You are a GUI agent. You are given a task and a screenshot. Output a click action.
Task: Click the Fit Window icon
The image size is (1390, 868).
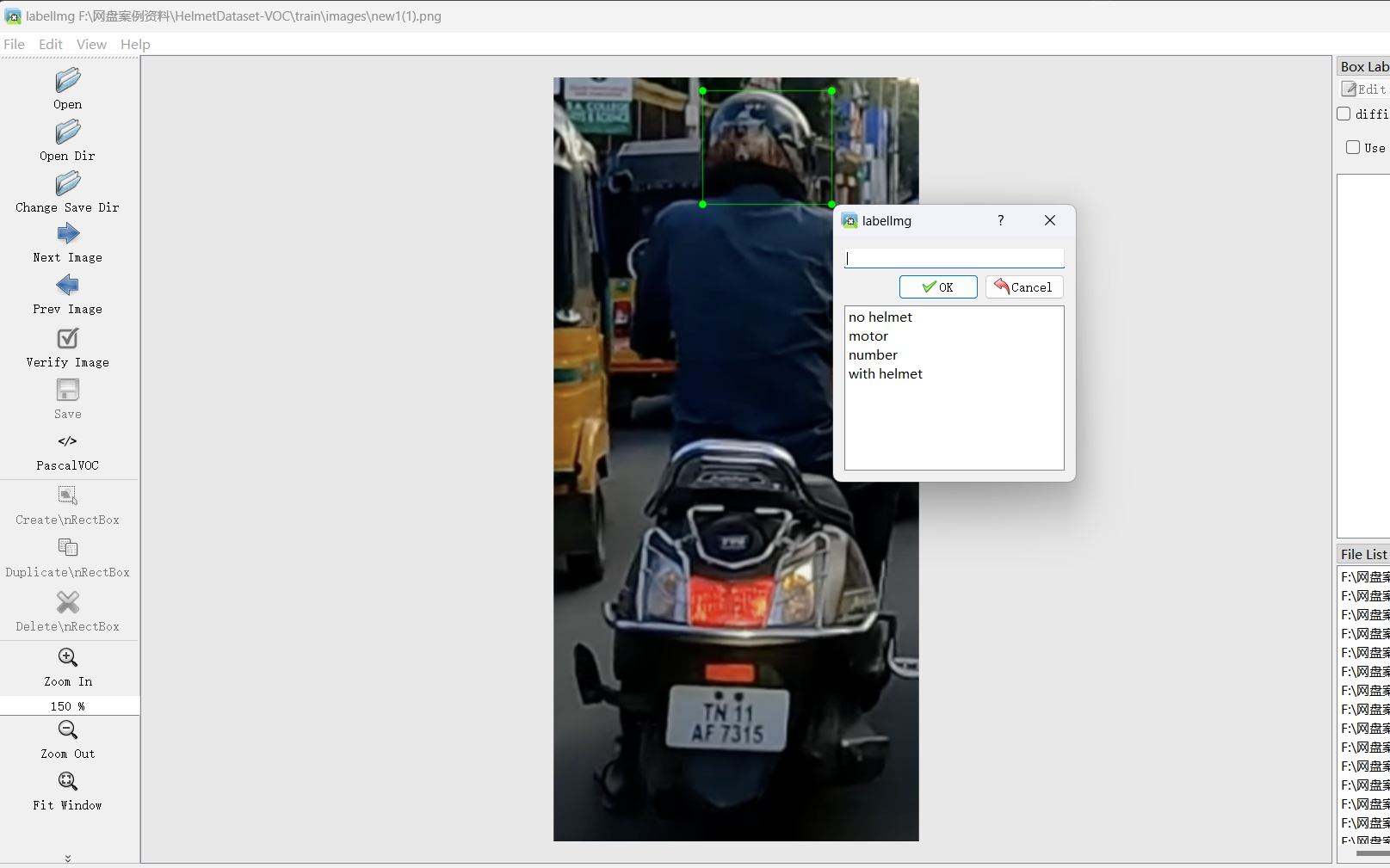(x=68, y=781)
